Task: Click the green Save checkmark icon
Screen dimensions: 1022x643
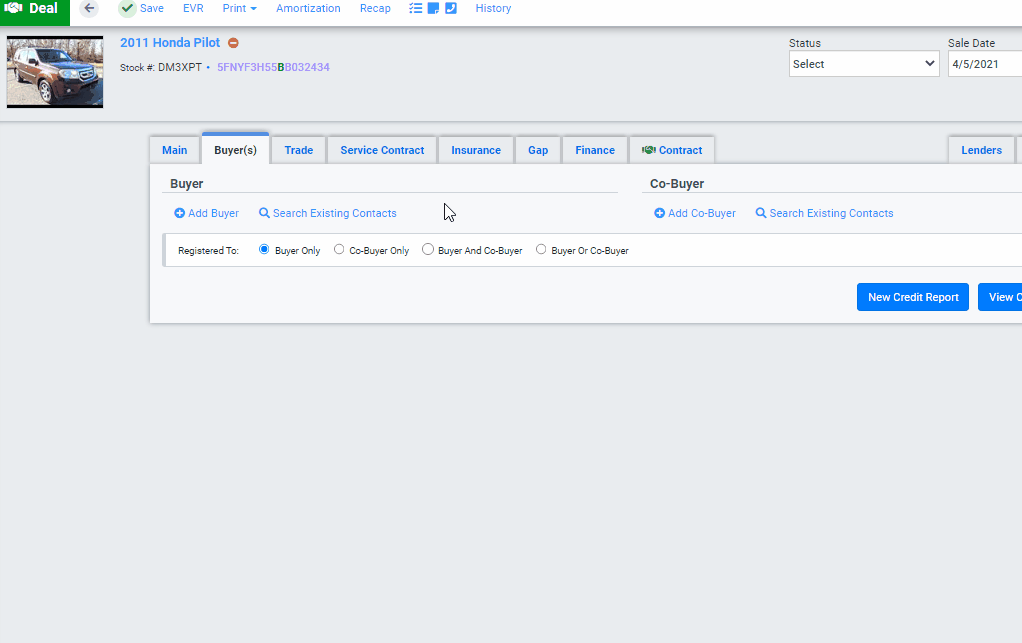Action: [x=127, y=8]
